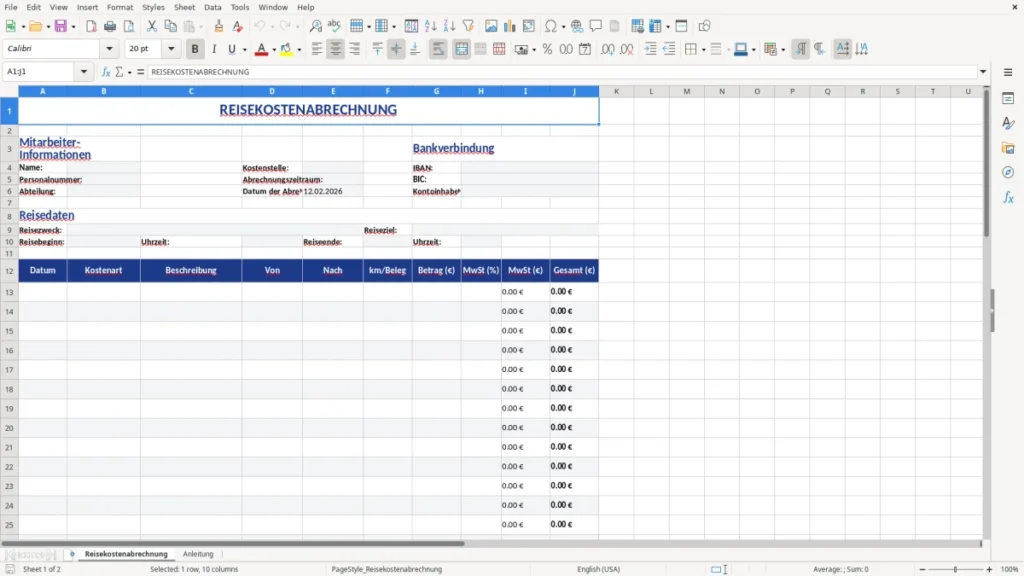Click the Clear Direct Formatting icon

point(238,26)
